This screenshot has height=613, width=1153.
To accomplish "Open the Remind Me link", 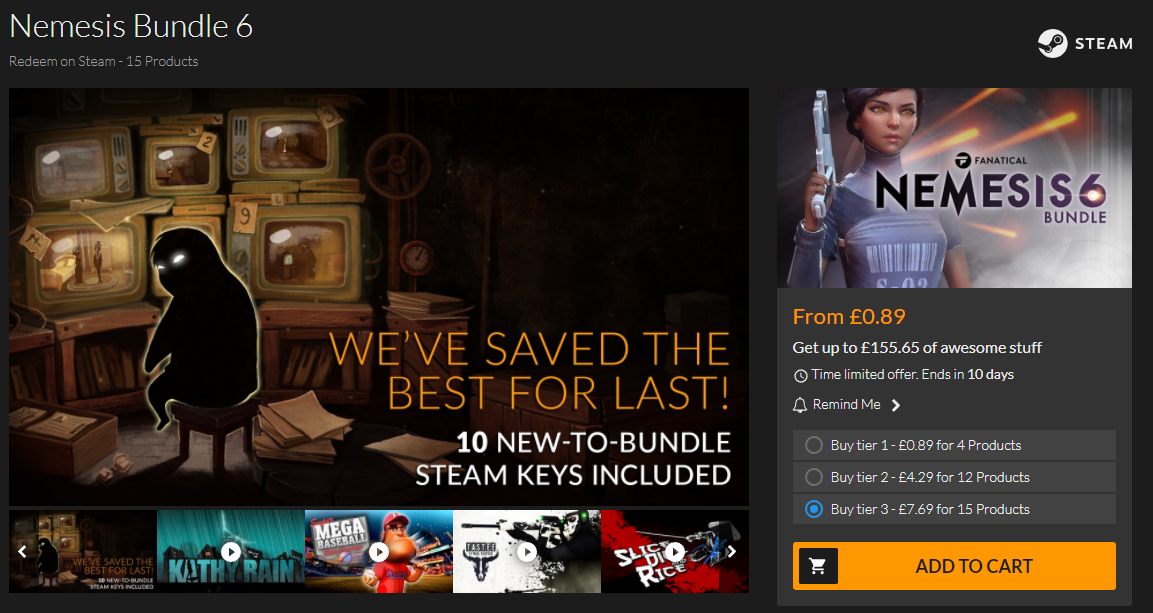I will click(x=846, y=405).
